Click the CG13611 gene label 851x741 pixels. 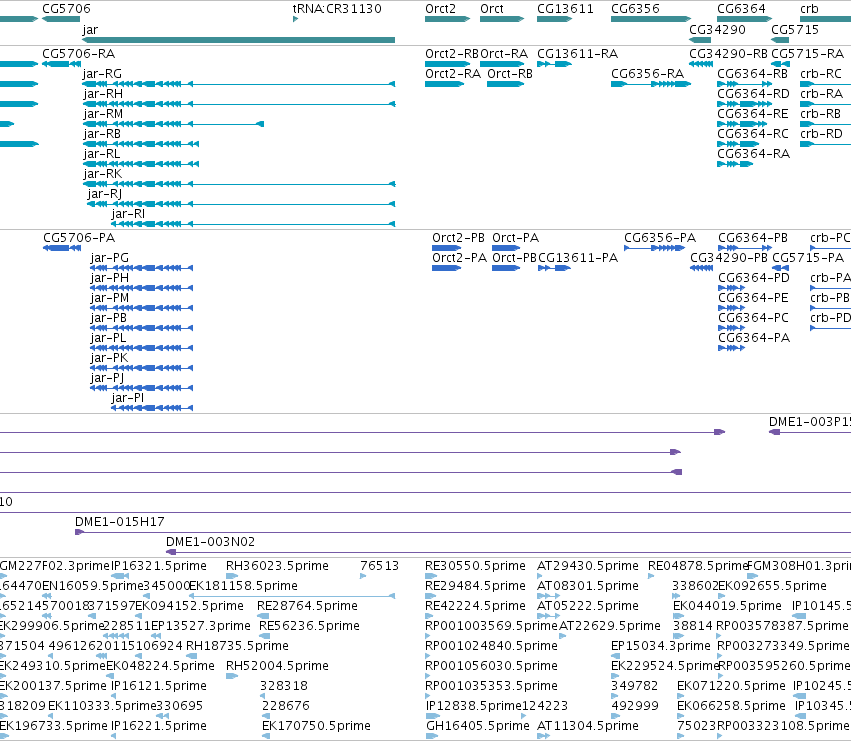point(565,9)
